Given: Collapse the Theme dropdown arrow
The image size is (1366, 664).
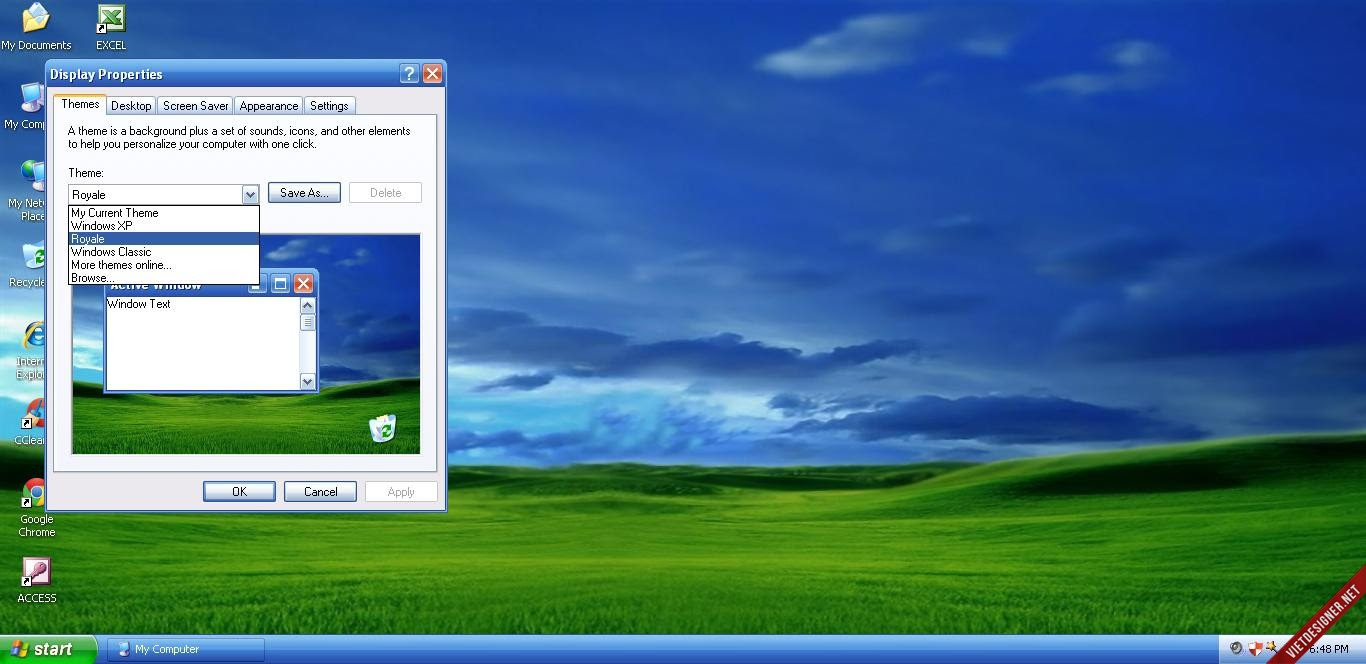Looking at the screenshot, I should [250, 194].
